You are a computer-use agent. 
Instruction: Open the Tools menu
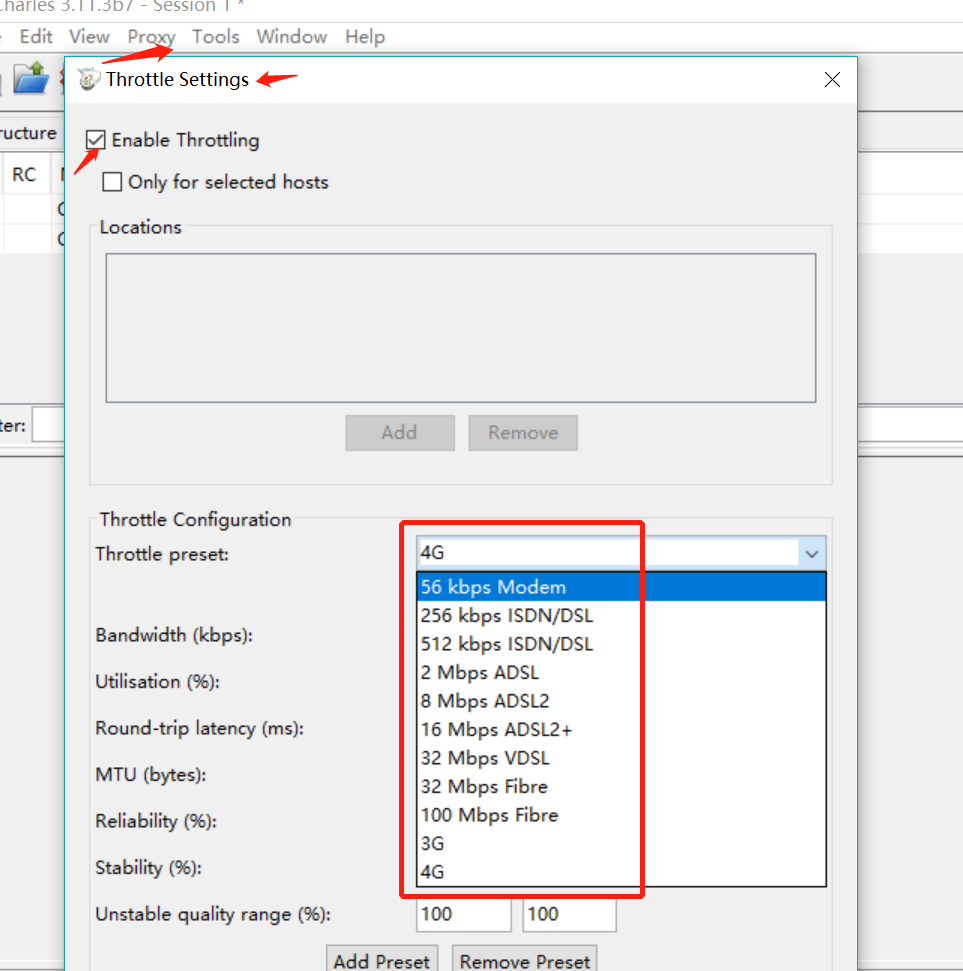216,37
